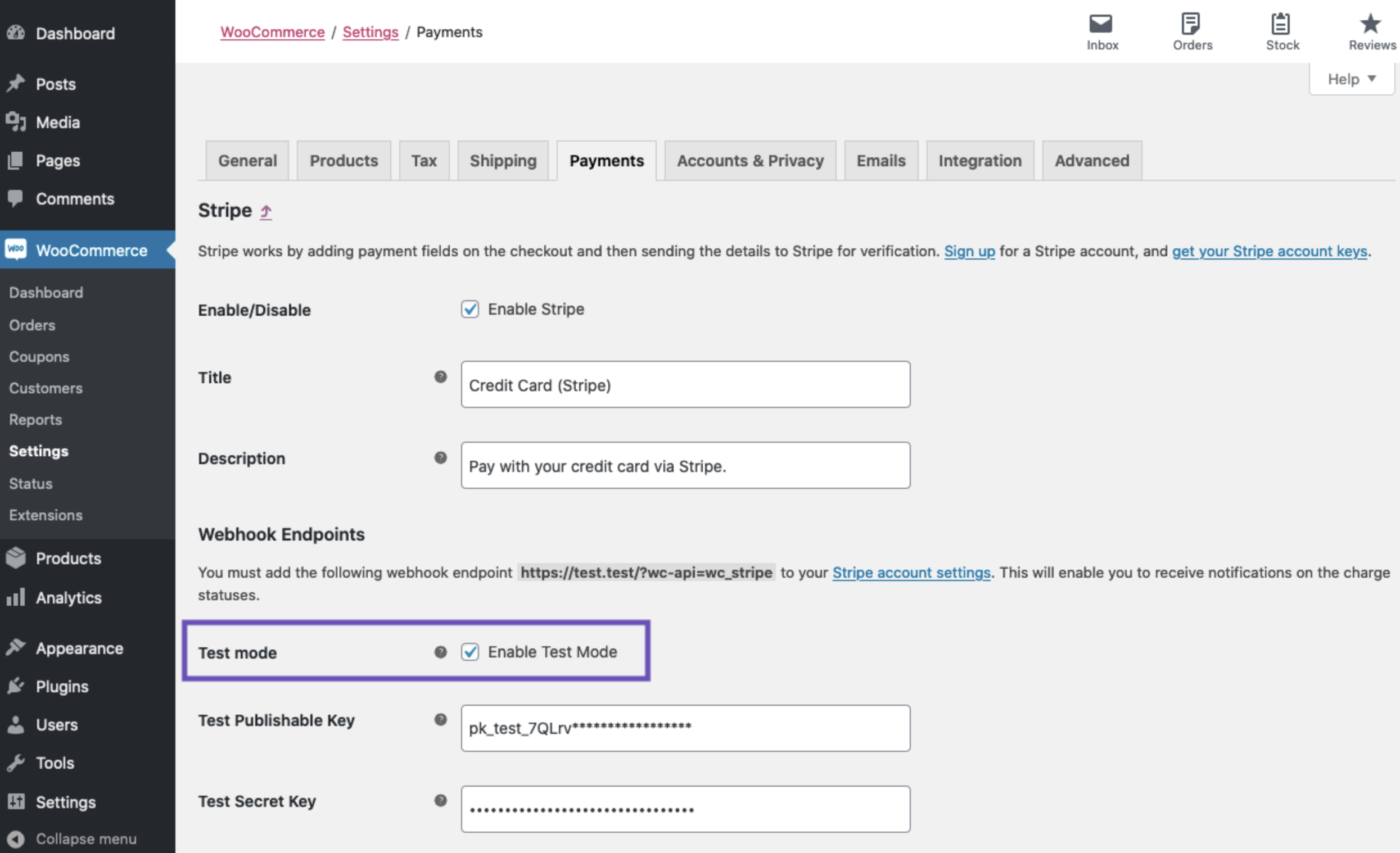
Task: Open the Stock panel icon
Action: (x=1281, y=24)
